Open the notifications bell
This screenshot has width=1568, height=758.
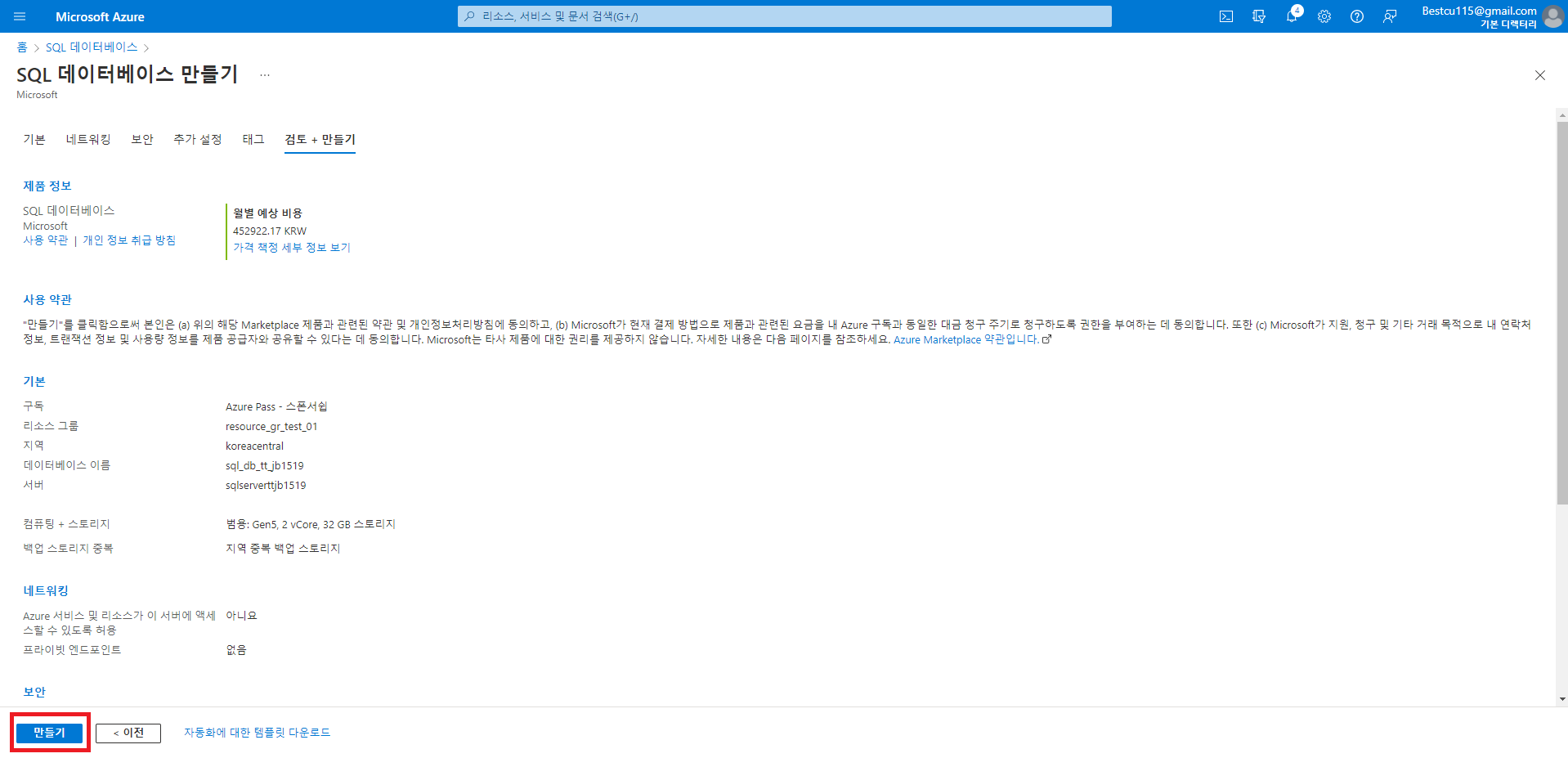tap(1292, 16)
